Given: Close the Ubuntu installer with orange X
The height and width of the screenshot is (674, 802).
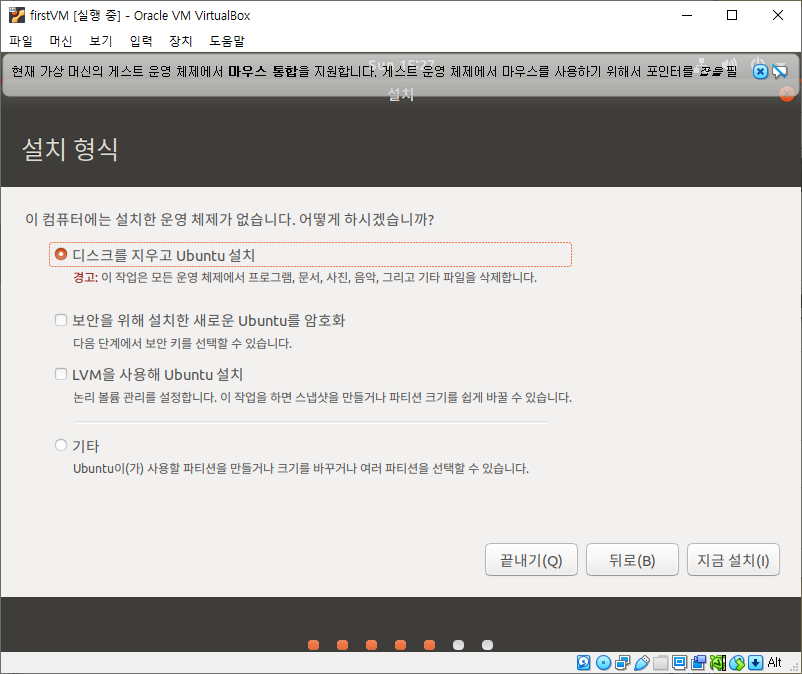Looking at the screenshot, I should 787,94.
